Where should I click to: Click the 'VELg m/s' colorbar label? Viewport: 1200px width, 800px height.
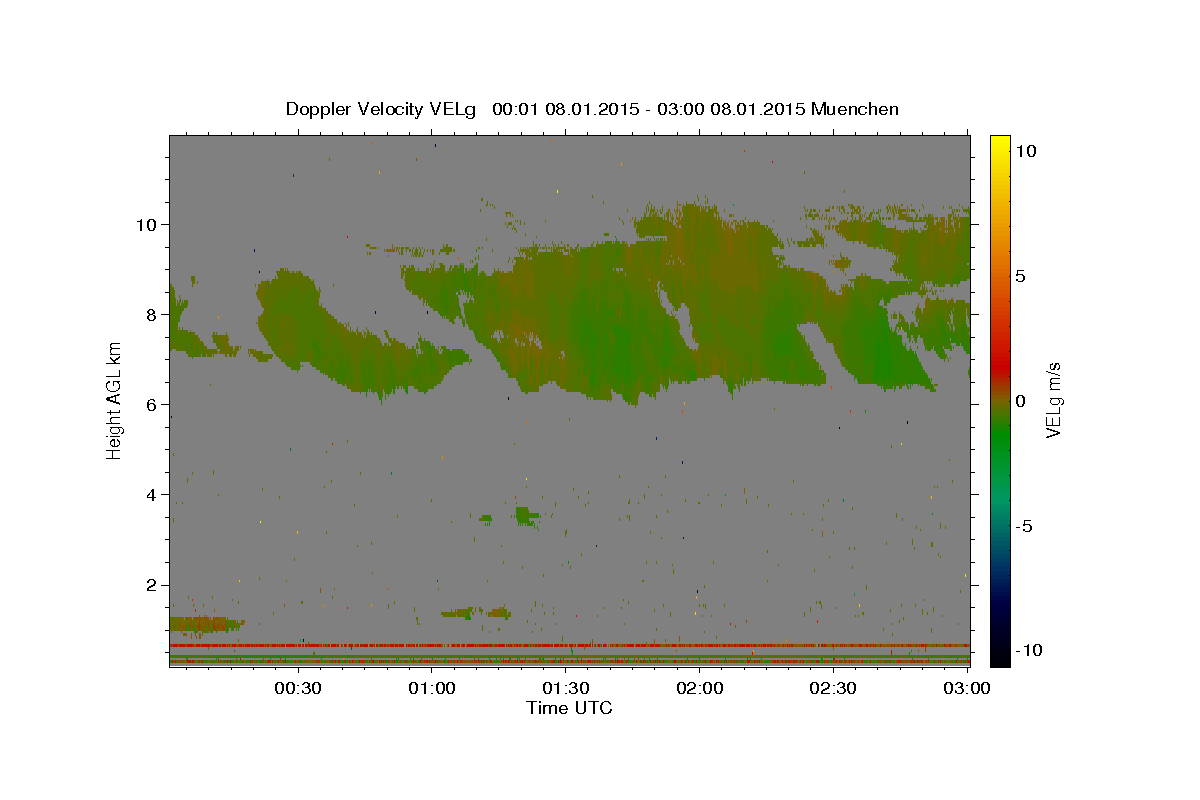(1054, 399)
